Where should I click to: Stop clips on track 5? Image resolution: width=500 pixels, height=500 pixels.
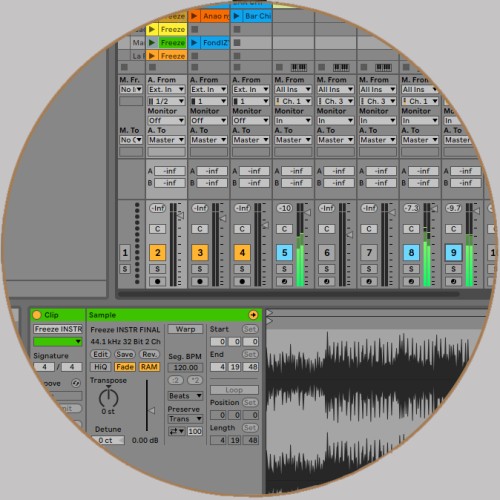point(279,67)
